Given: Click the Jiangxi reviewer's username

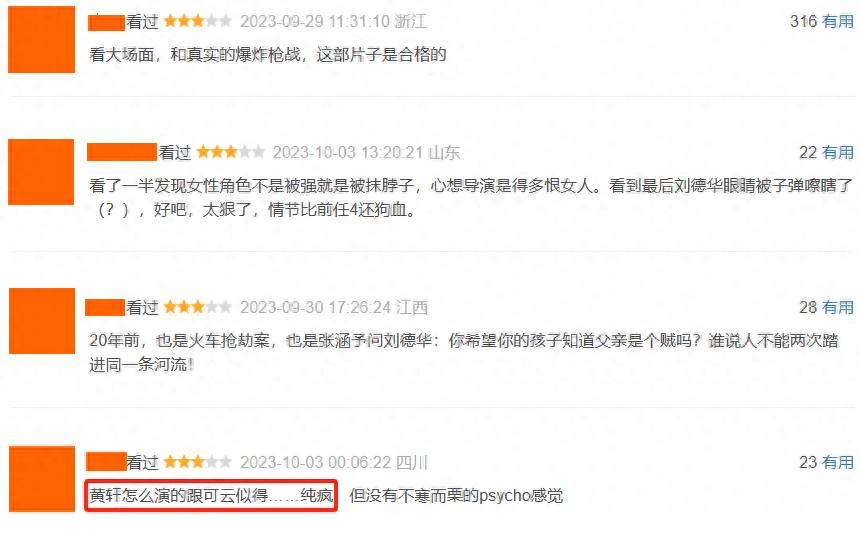Looking at the screenshot, I should pos(105,307).
